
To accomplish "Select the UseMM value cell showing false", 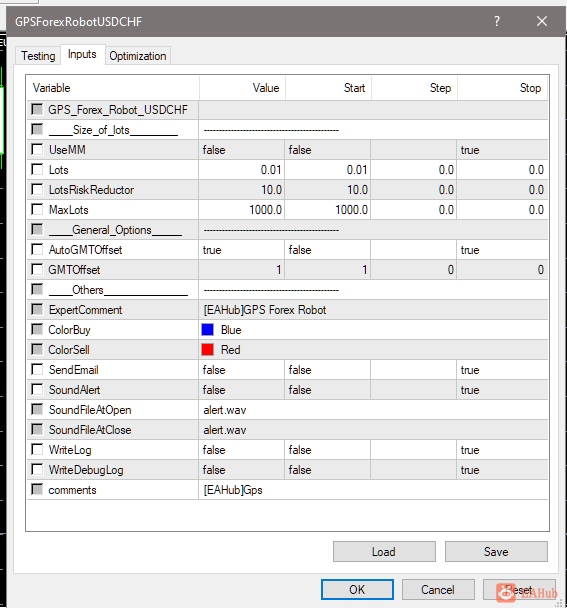I will coord(242,150).
